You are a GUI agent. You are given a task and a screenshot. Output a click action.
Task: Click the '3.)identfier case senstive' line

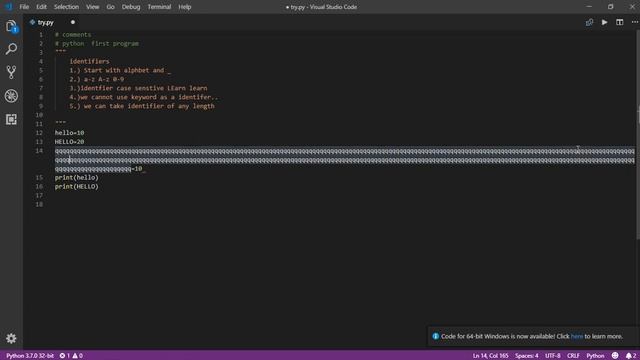138,88
